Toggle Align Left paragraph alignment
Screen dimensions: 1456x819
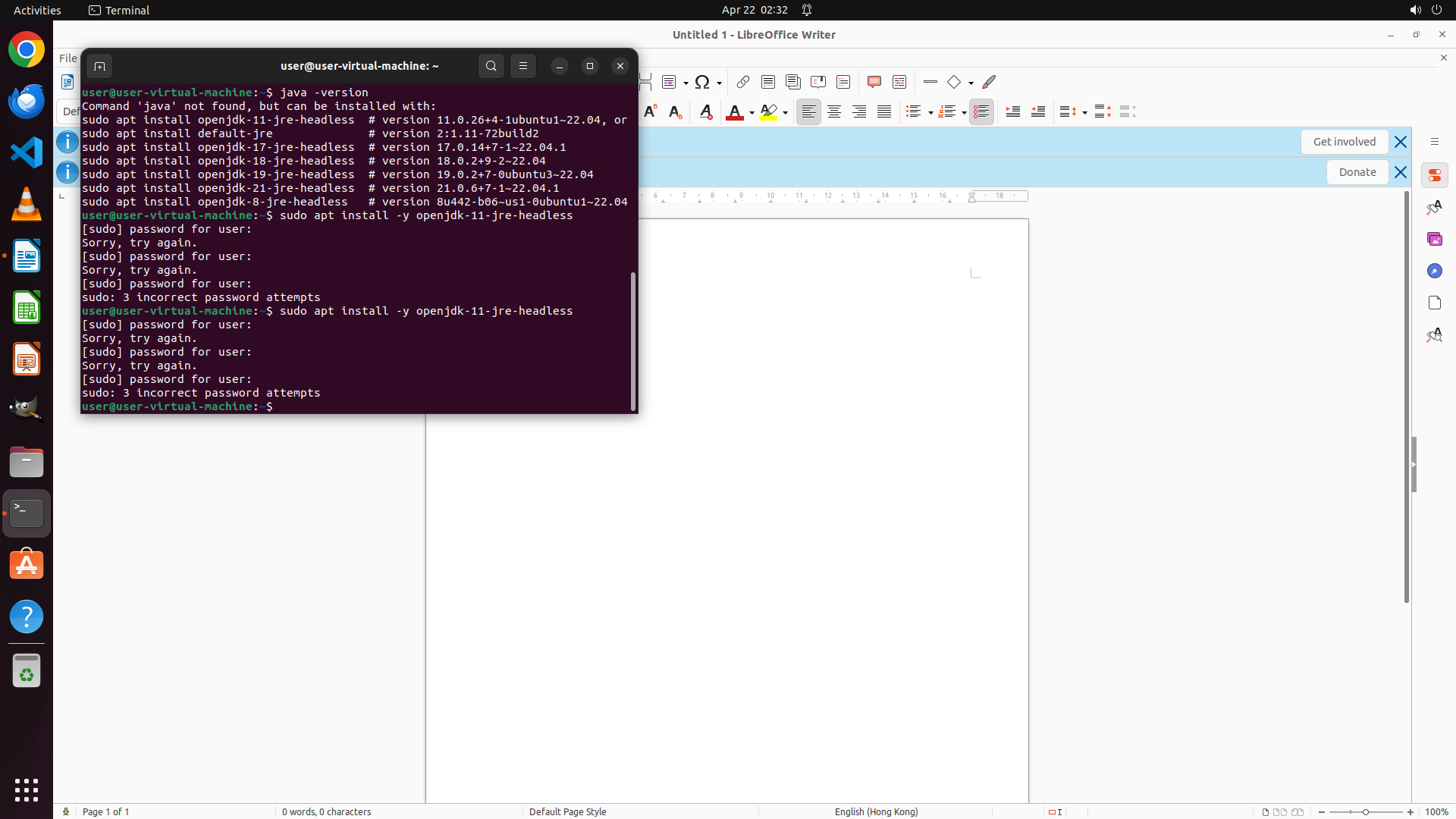(808, 112)
